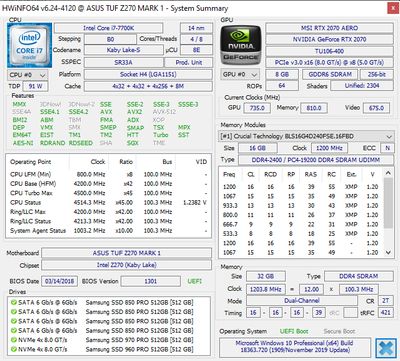The image size is (400, 361).
Task: Click the PCIe v3.0 x16 link field
Action: point(329,63)
